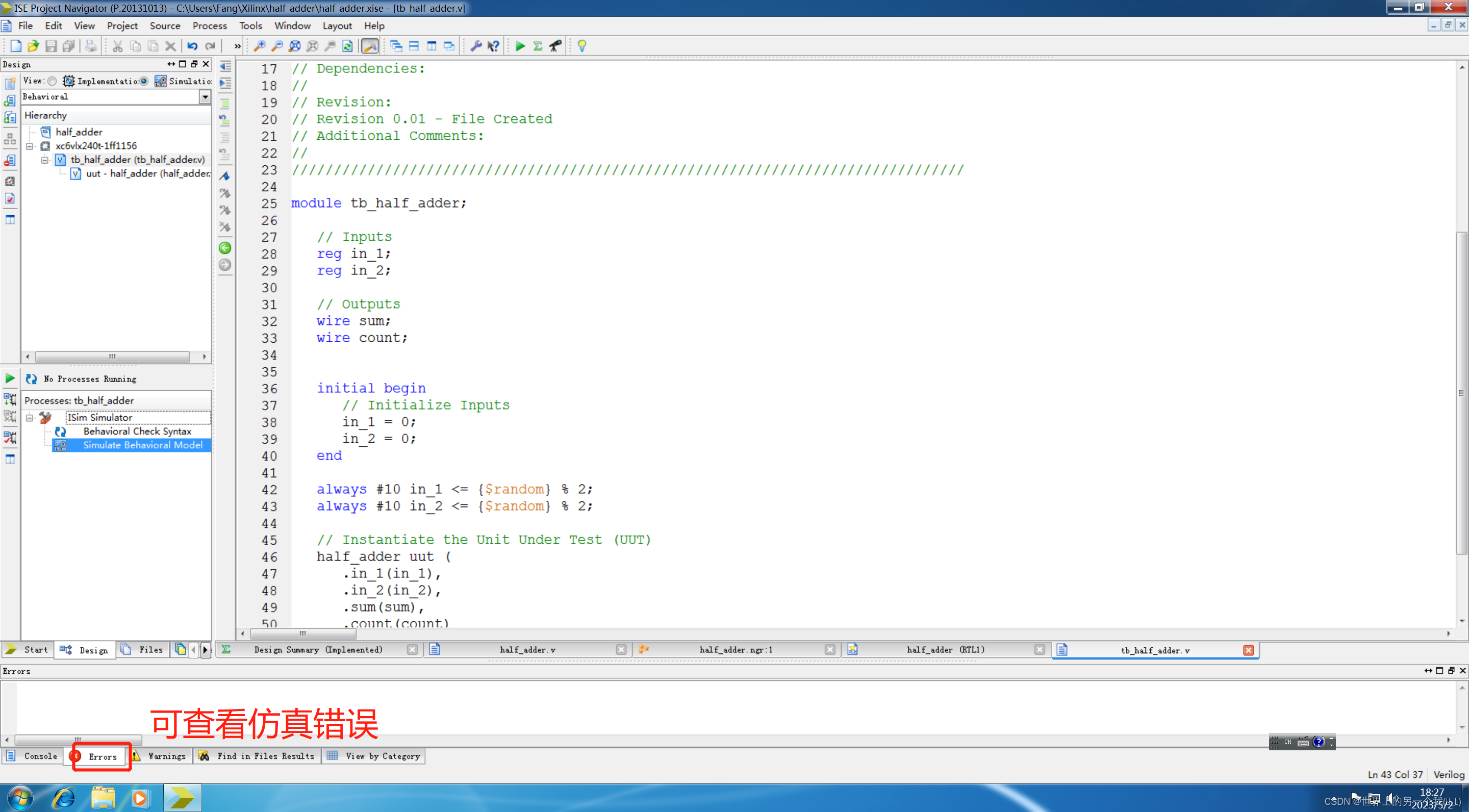
Task: Click the yellow light bulb tips icon
Action: click(x=581, y=46)
